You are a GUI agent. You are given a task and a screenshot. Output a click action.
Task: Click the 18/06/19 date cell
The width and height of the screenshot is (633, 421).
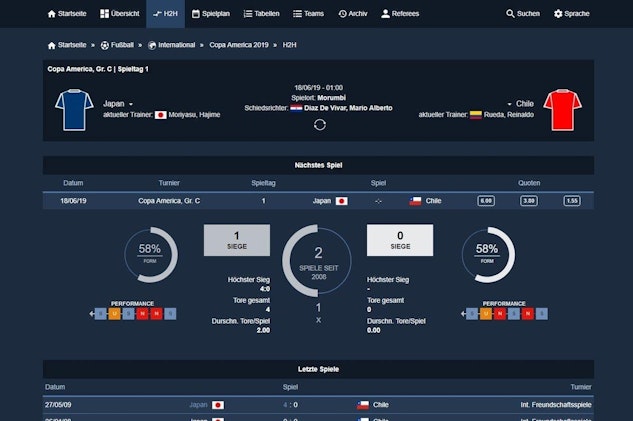click(x=73, y=201)
